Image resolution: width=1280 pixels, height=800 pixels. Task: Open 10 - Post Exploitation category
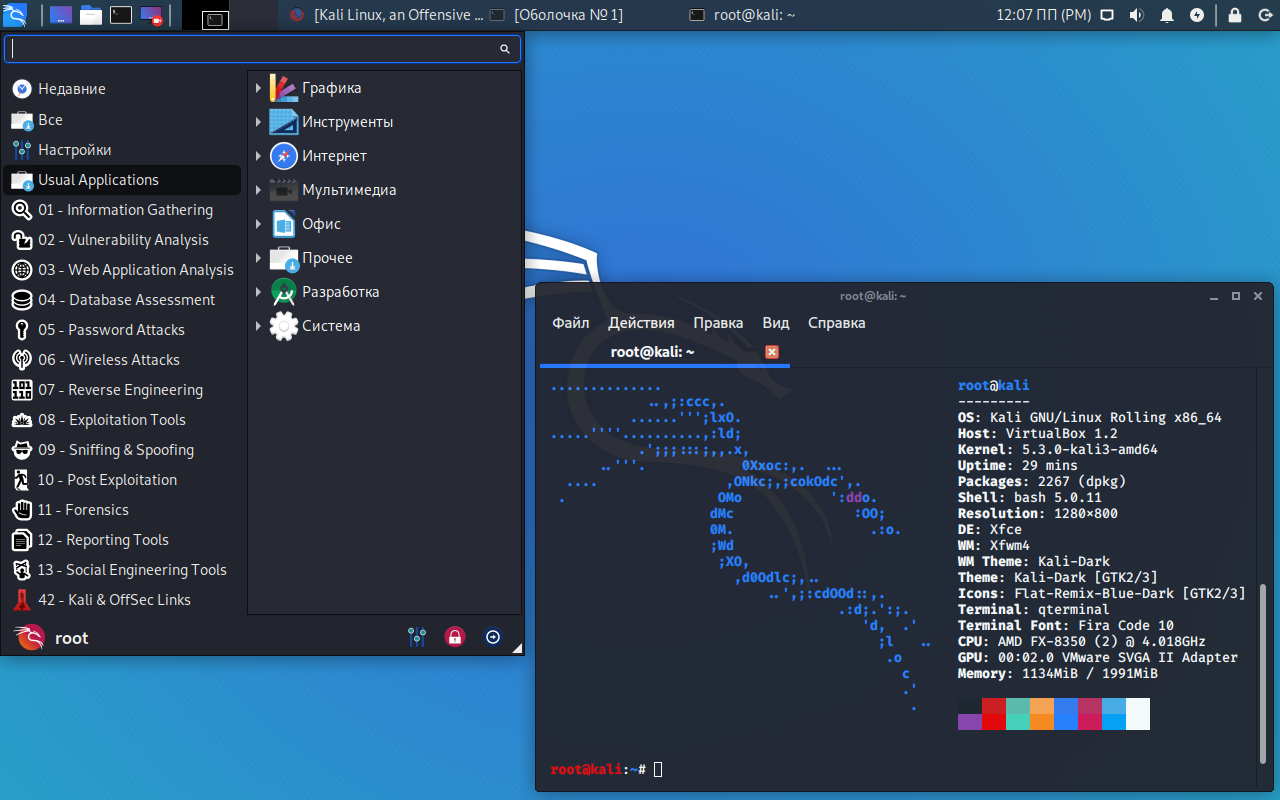(122, 480)
